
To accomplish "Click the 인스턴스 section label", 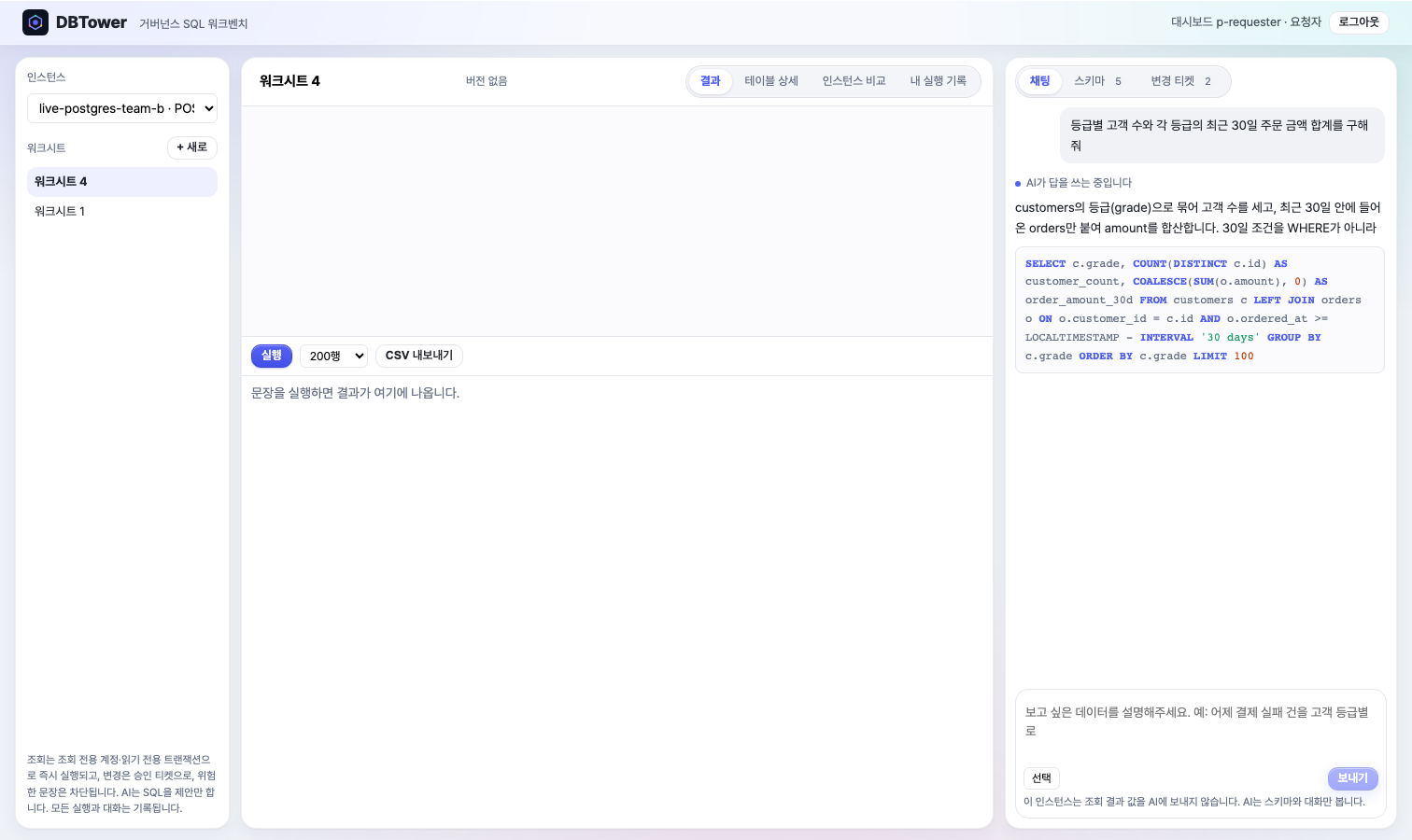I will (47, 77).
